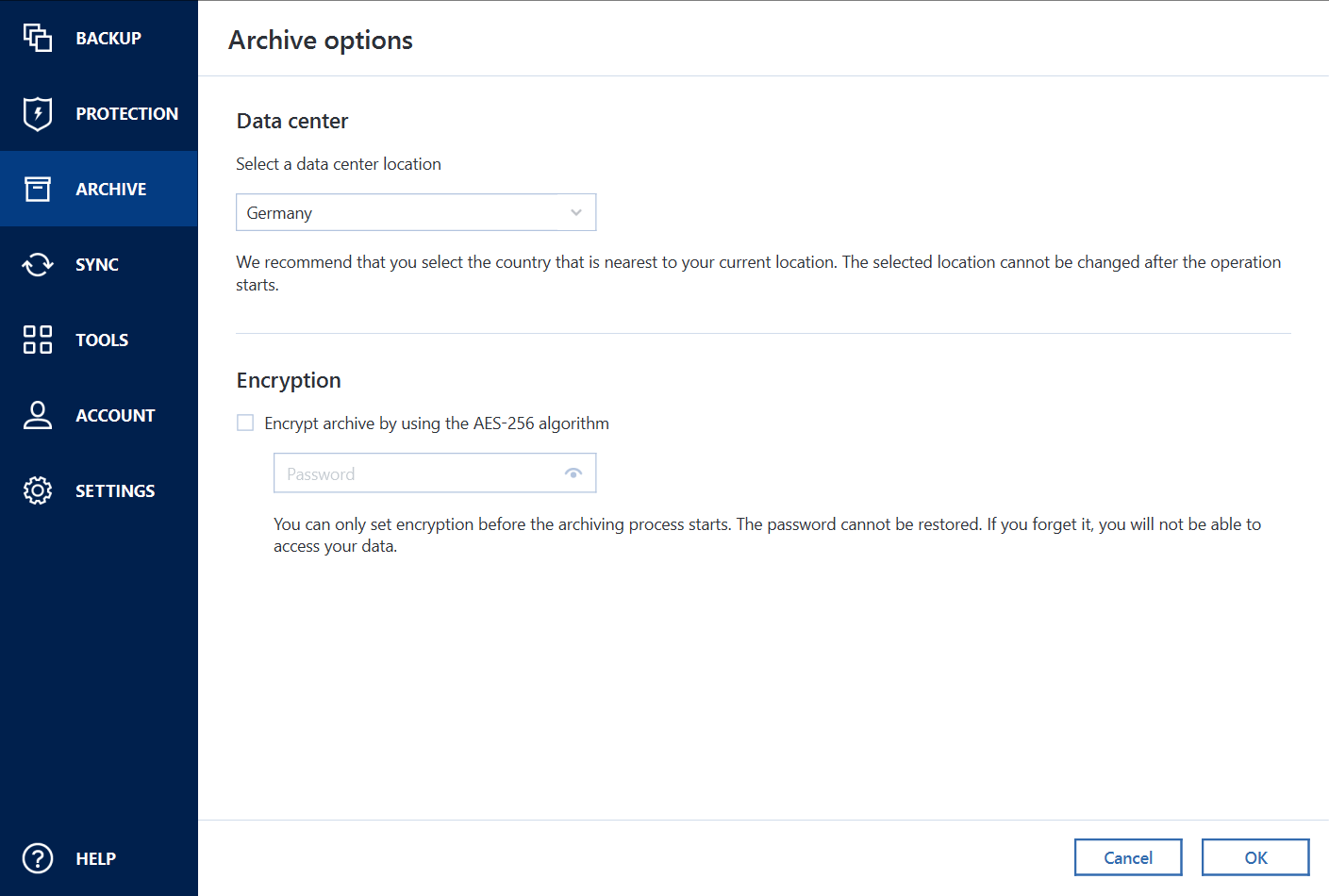1329x896 pixels.
Task: Enable AES-256 archive encryption checkbox
Action: 245,423
